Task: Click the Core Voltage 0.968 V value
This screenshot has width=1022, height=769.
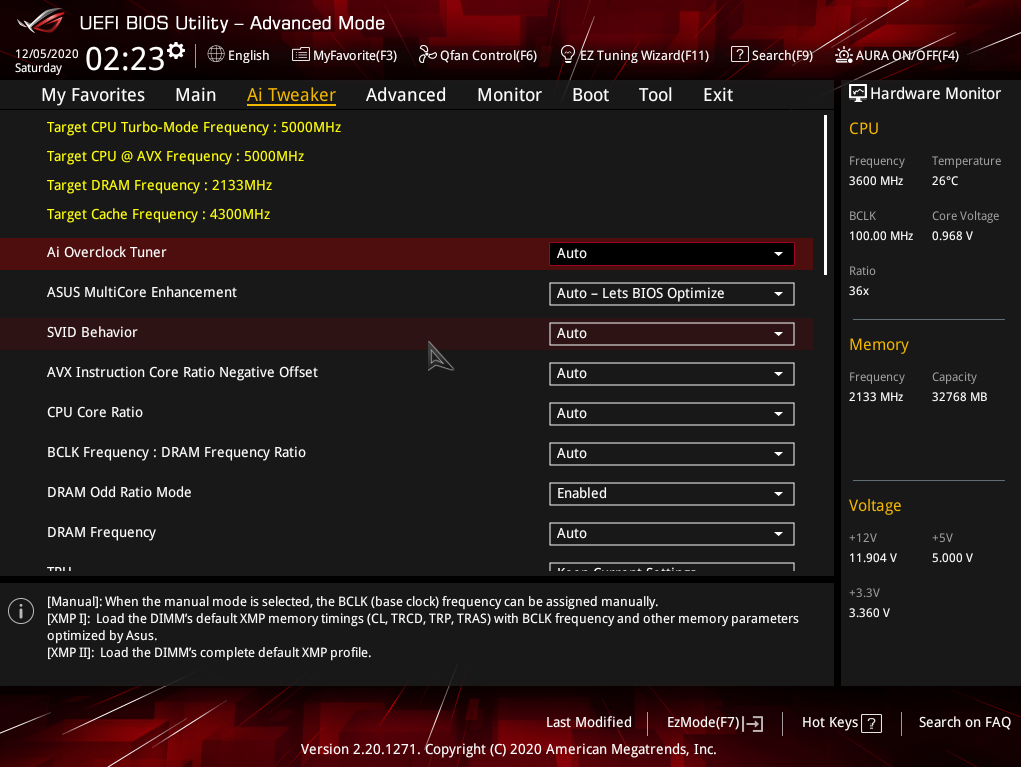Action: [x=952, y=236]
